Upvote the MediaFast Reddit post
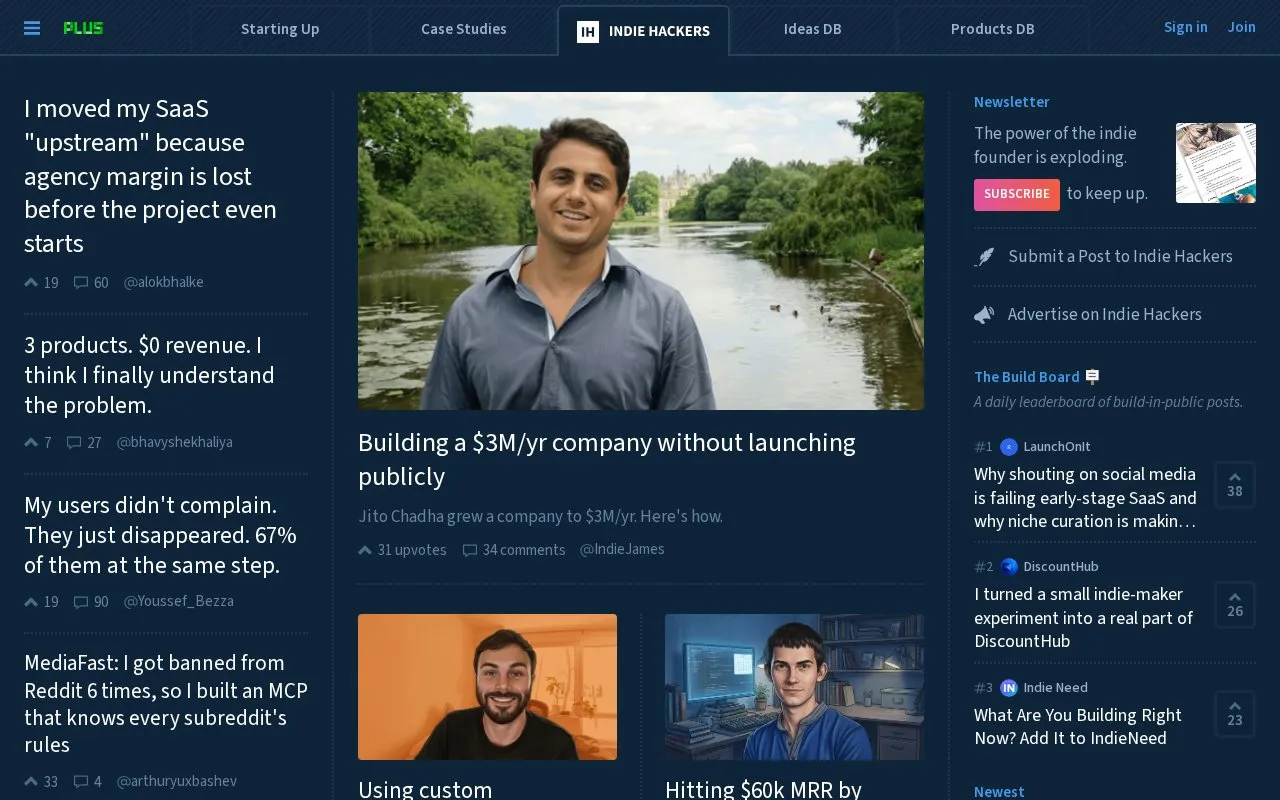Image resolution: width=1280 pixels, height=800 pixels. pos(31,781)
